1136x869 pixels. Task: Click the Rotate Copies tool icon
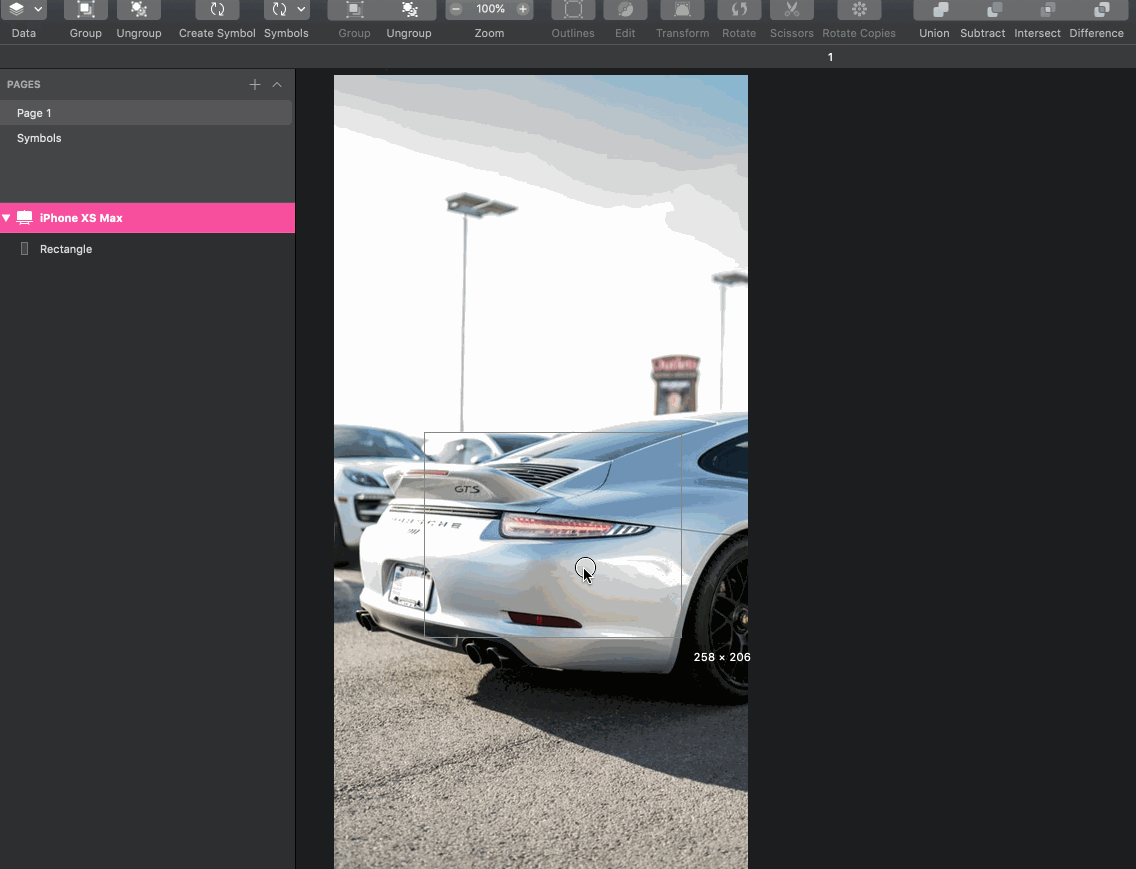(859, 10)
